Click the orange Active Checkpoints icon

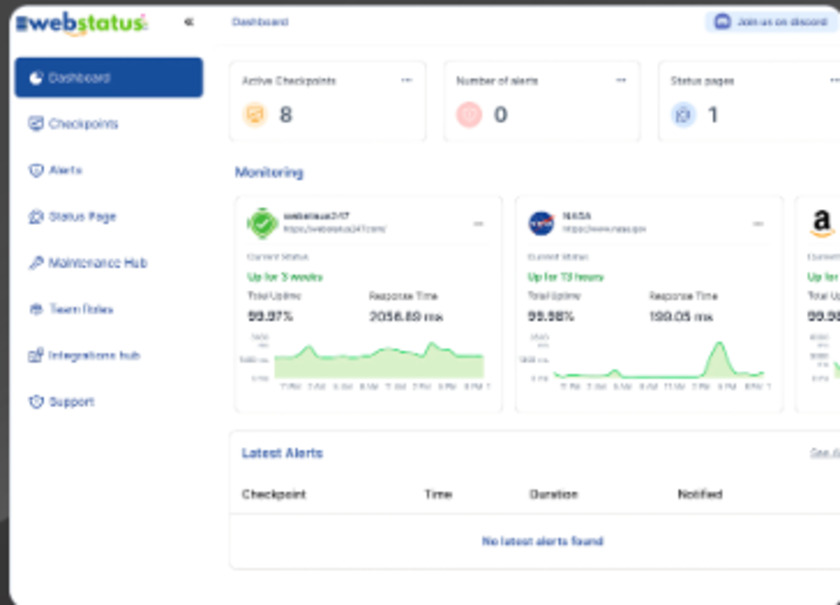(255, 115)
